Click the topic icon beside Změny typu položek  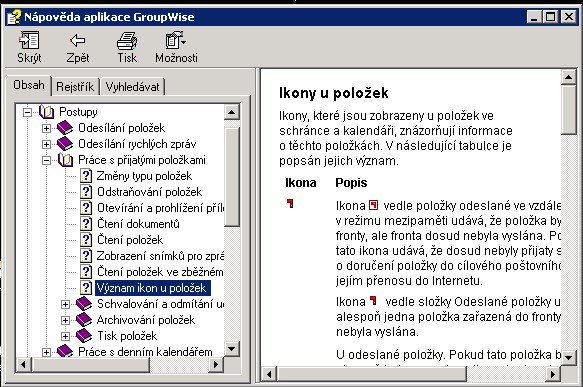[86, 176]
